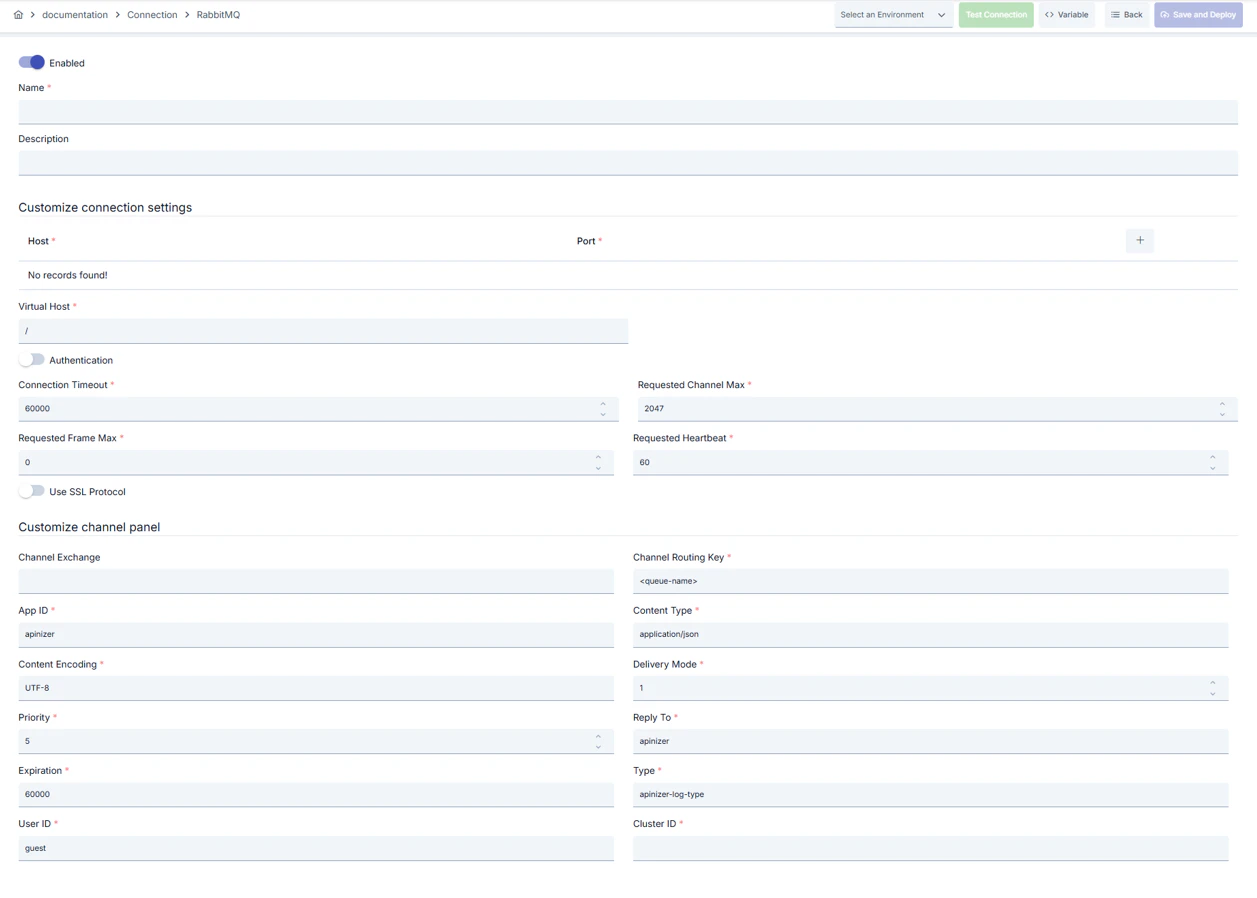
Task: Increase Requested Channel Max value
Action: click(x=1222, y=404)
